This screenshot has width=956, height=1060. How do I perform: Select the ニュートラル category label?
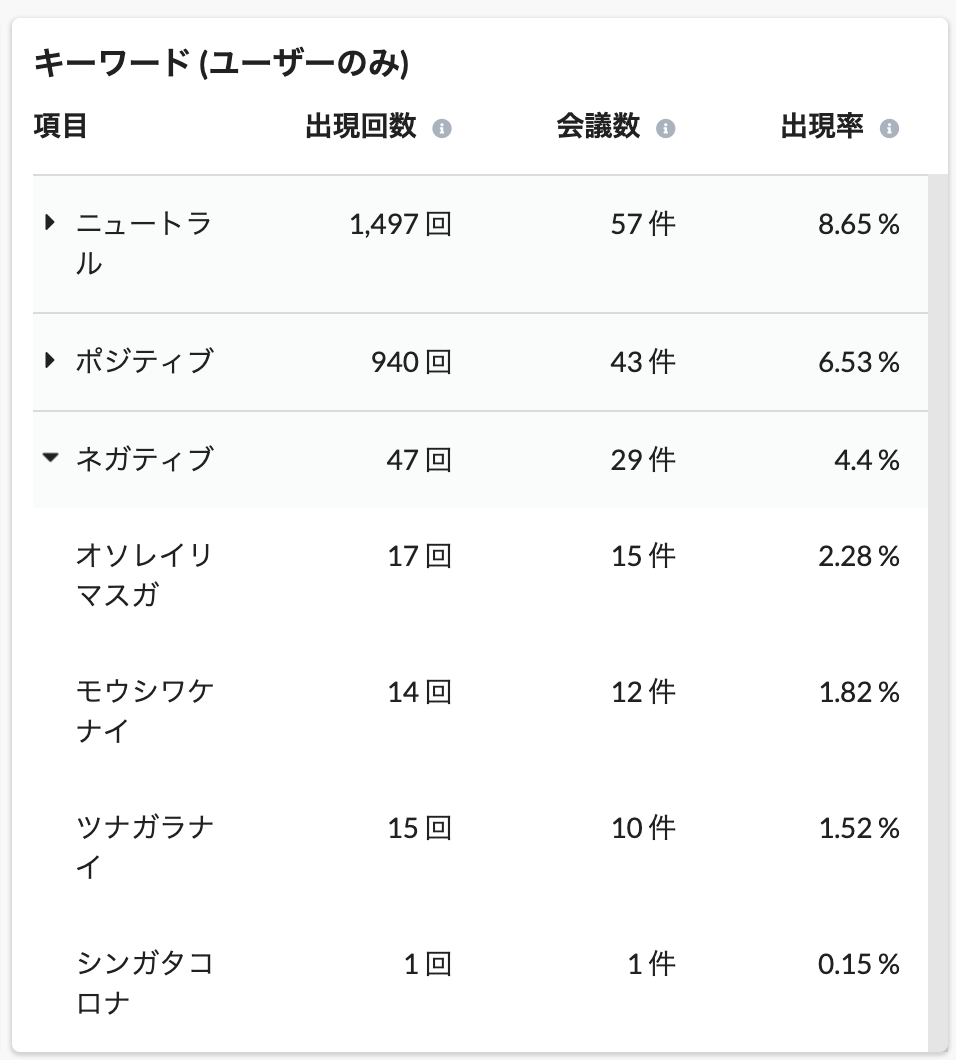coord(144,243)
